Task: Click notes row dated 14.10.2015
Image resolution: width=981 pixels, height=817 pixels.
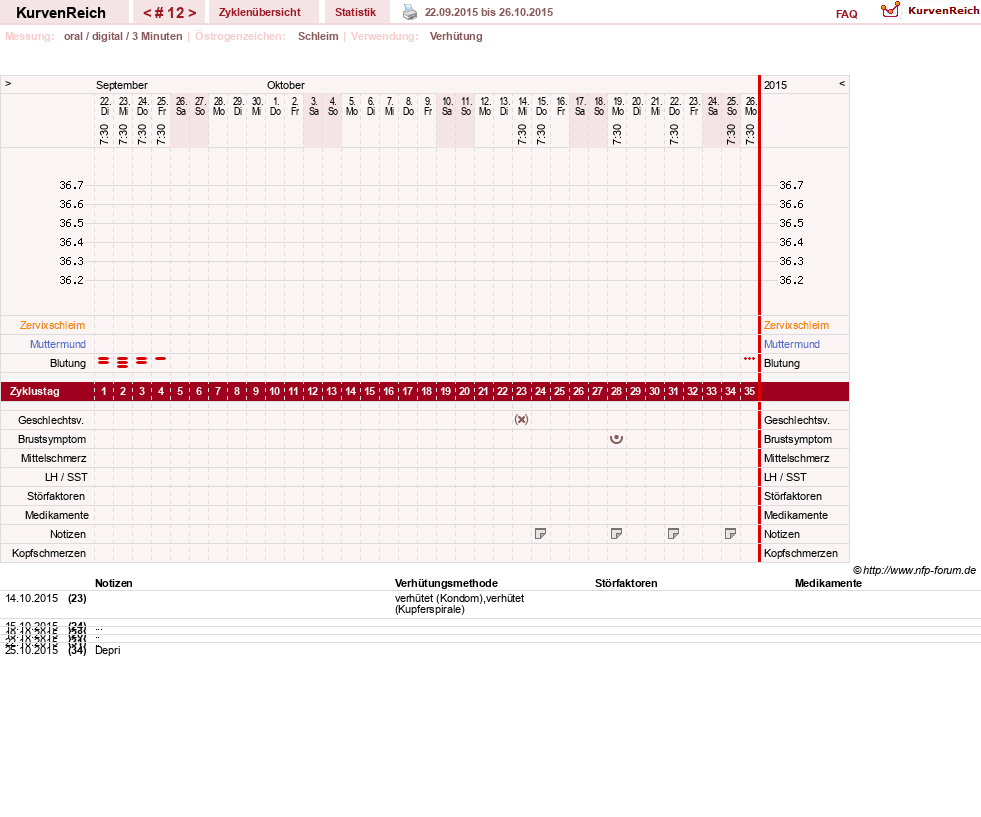Action: point(490,604)
